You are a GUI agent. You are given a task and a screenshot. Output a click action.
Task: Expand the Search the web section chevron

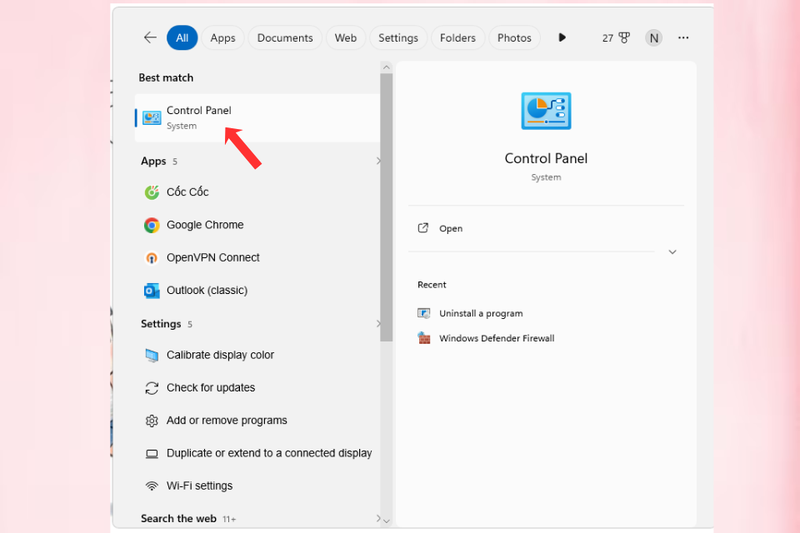click(x=378, y=519)
